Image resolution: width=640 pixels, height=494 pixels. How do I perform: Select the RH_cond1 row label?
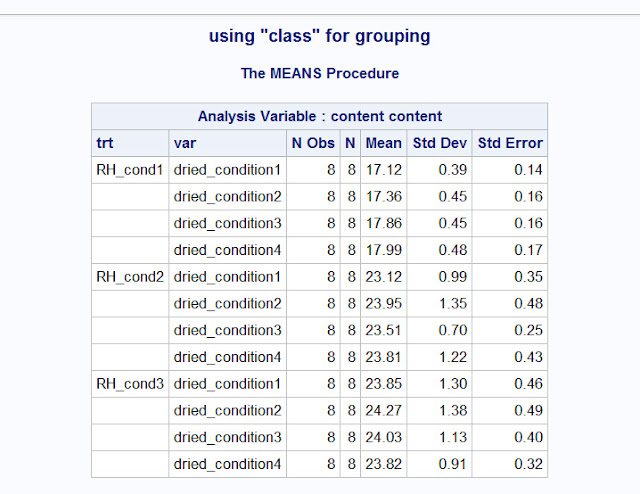click(130, 170)
